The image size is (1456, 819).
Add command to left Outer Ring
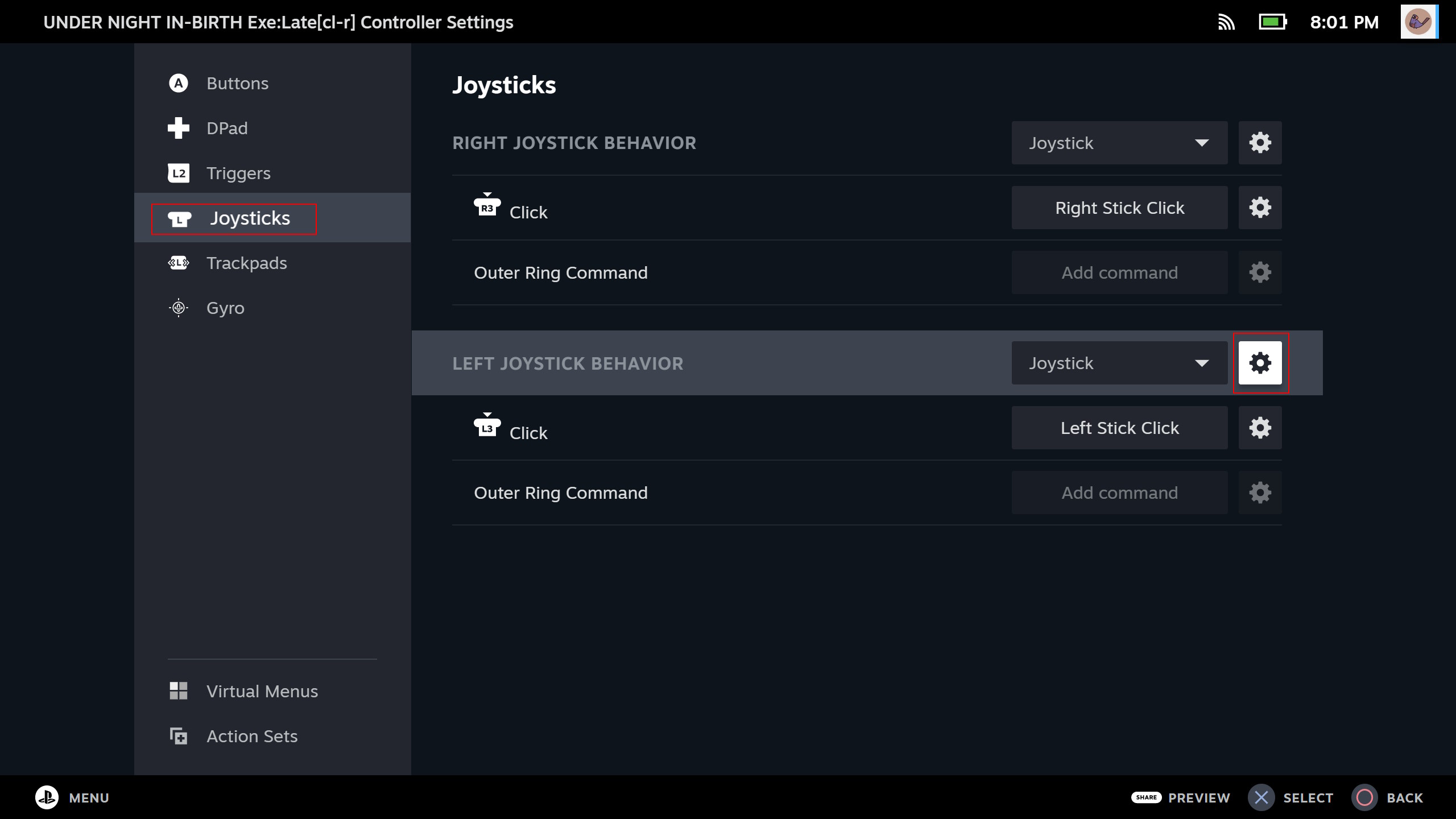pyautogui.click(x=1119, y=493)
